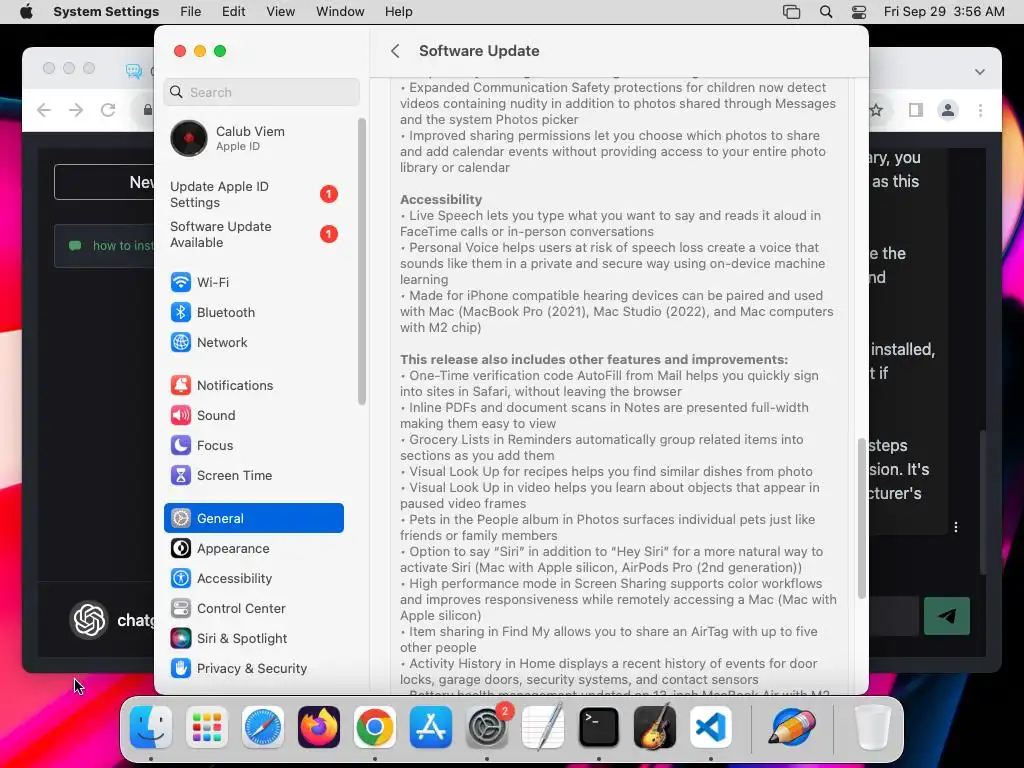
Task: Open Sound settings
Action: click(253, 415)
